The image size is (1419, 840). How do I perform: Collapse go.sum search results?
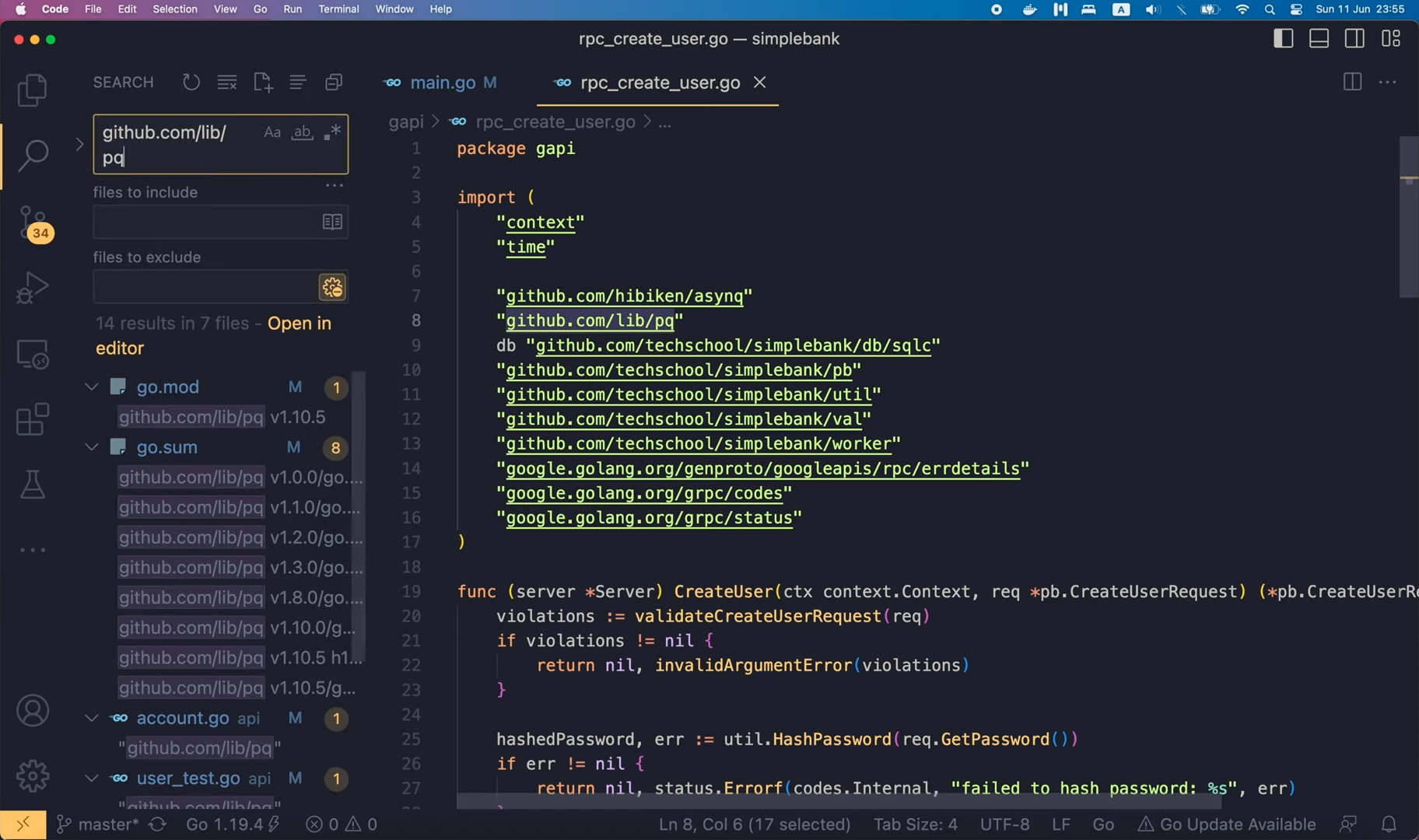point(92,447)
